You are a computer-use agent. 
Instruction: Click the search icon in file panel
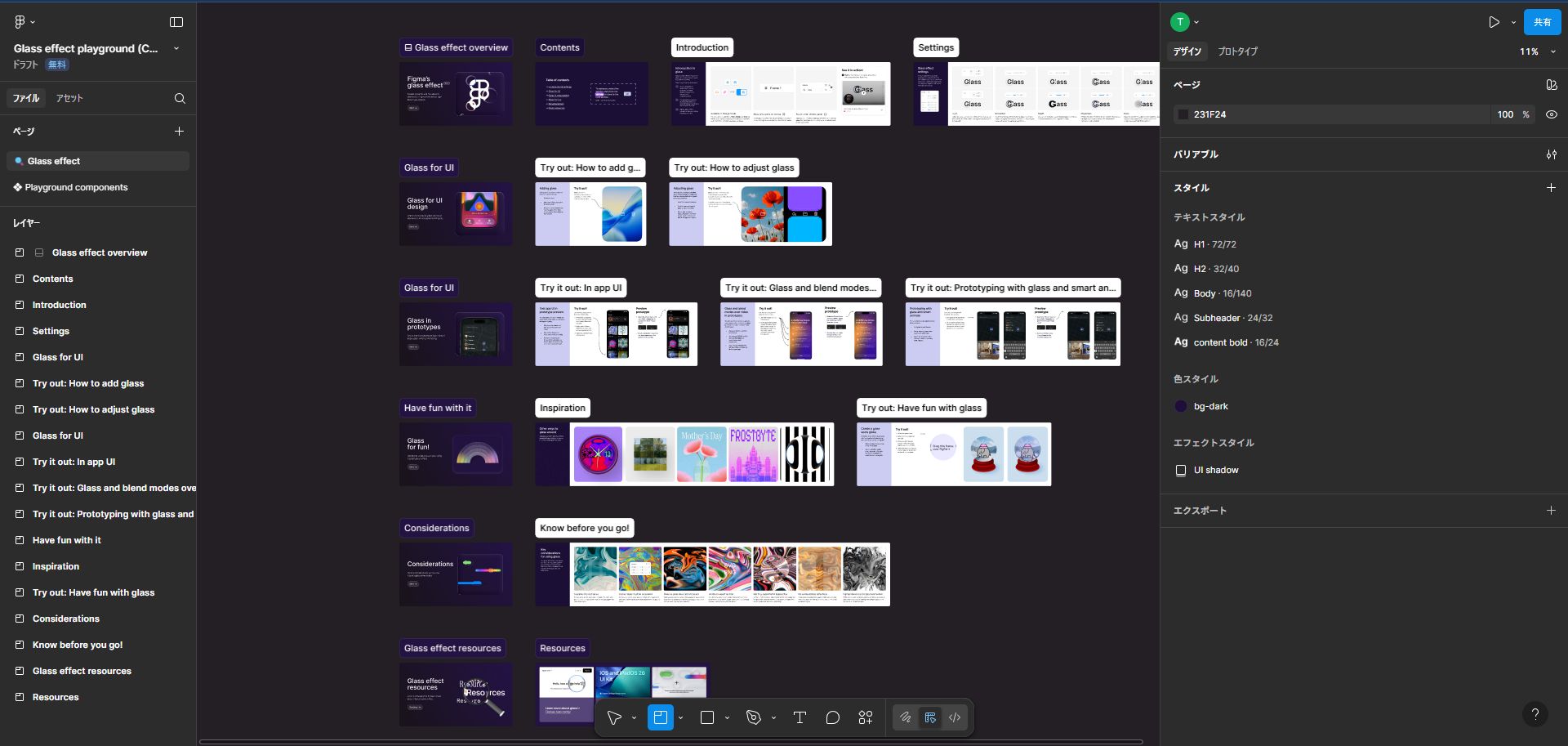coord(180,98)
